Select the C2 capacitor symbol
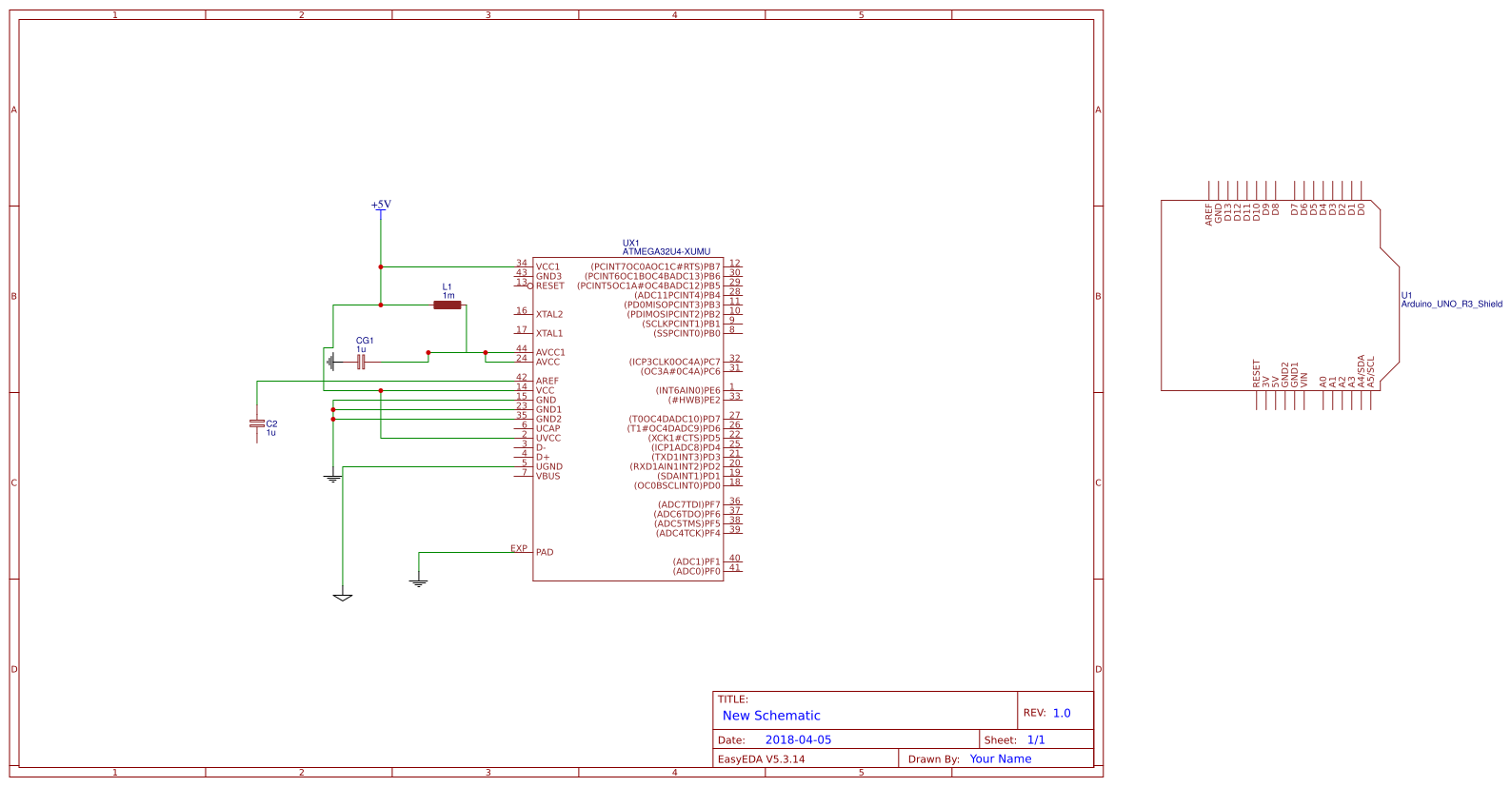The height and width of the screenshot is (787, 1512). pyautogui.click(x=257, y=424)
